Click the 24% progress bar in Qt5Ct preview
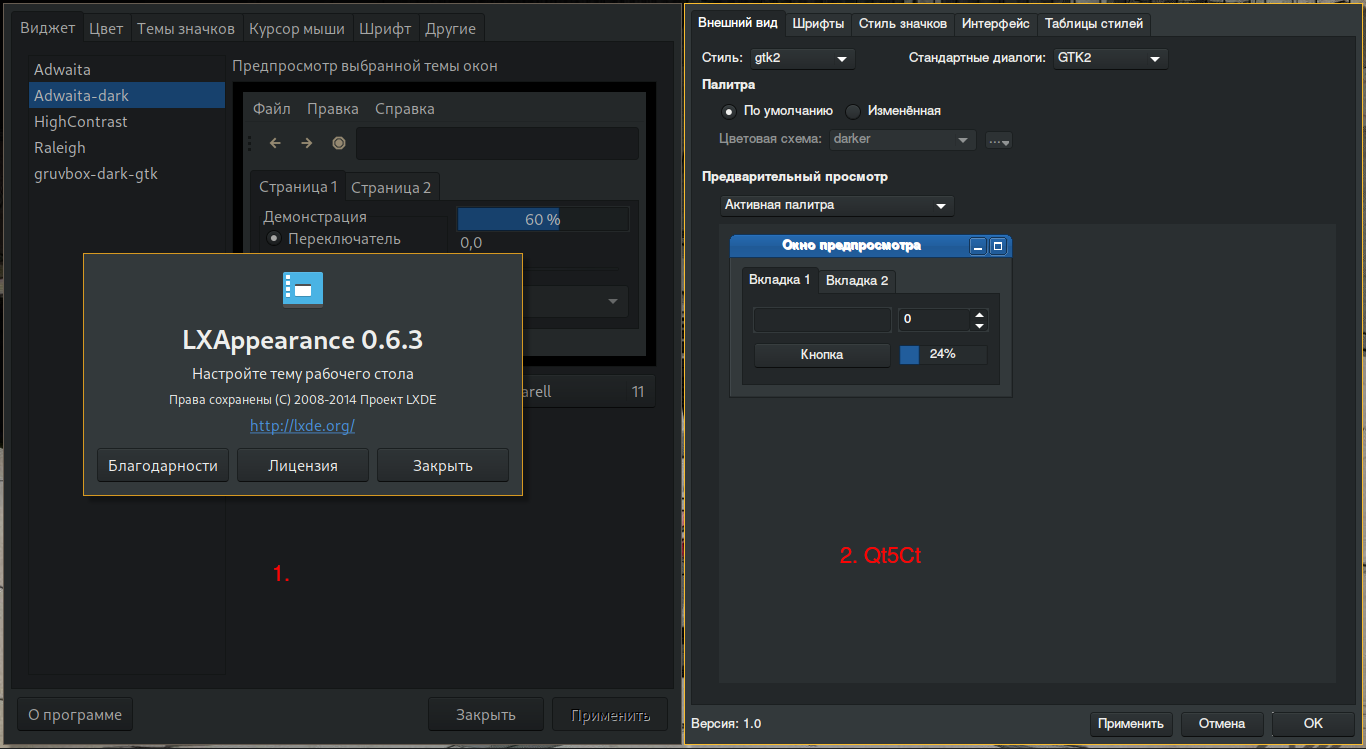The width and height of the screenshot is (1366, 749). (943, 354)
